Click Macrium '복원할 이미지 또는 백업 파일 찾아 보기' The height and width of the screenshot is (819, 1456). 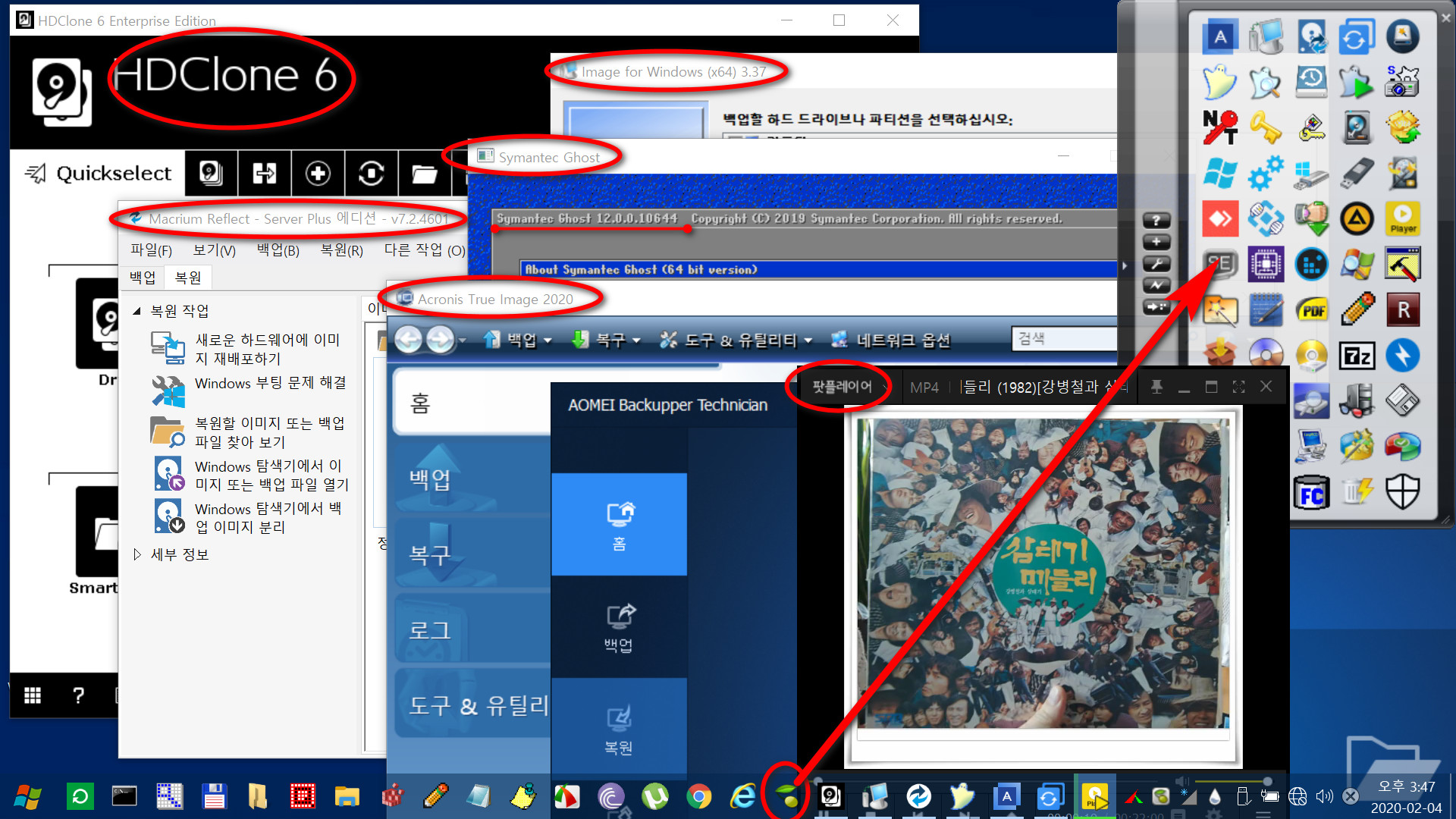(x=270, y=432)
